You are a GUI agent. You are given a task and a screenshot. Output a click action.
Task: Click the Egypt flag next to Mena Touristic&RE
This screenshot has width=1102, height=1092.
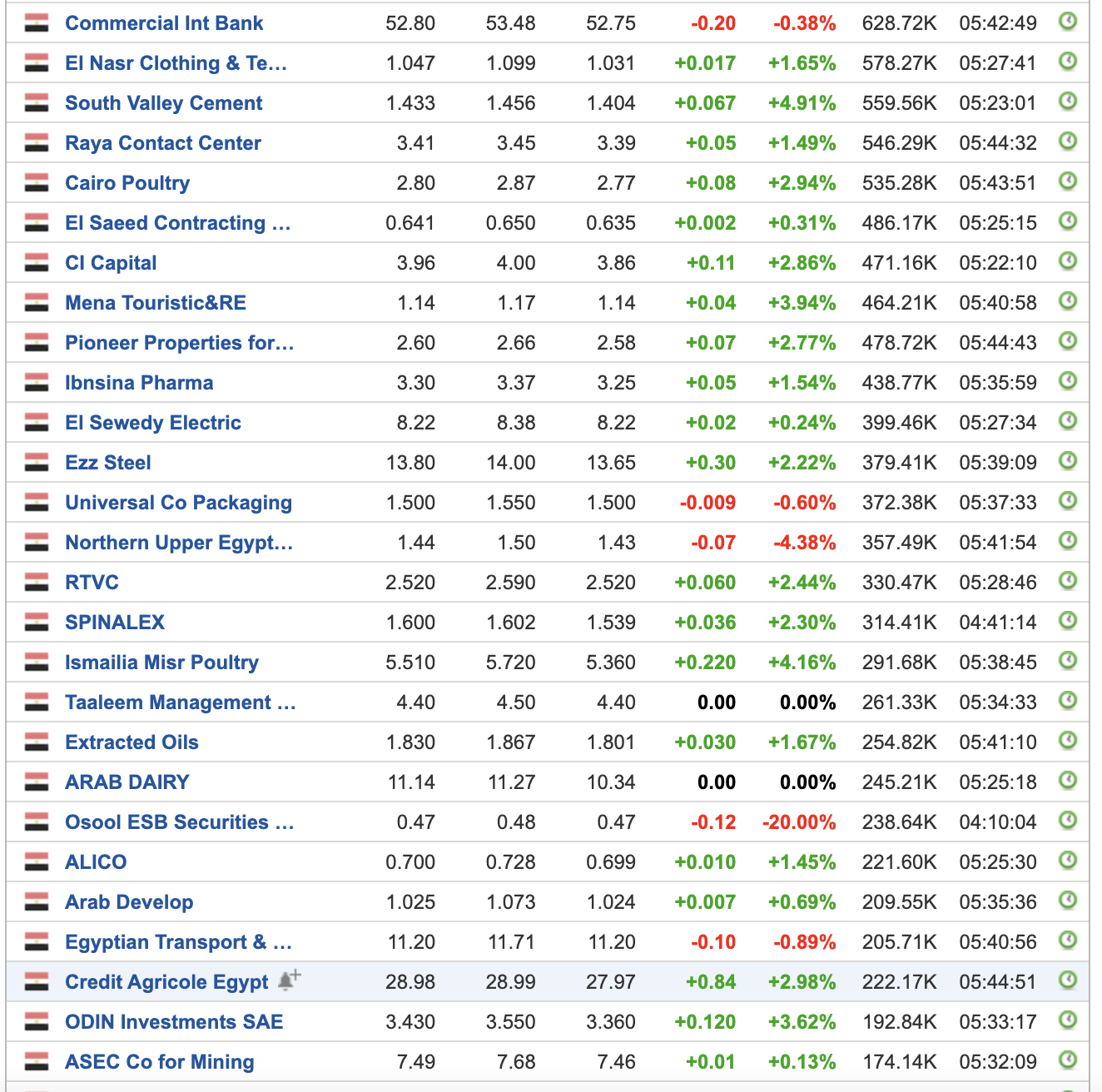(37, 303)
